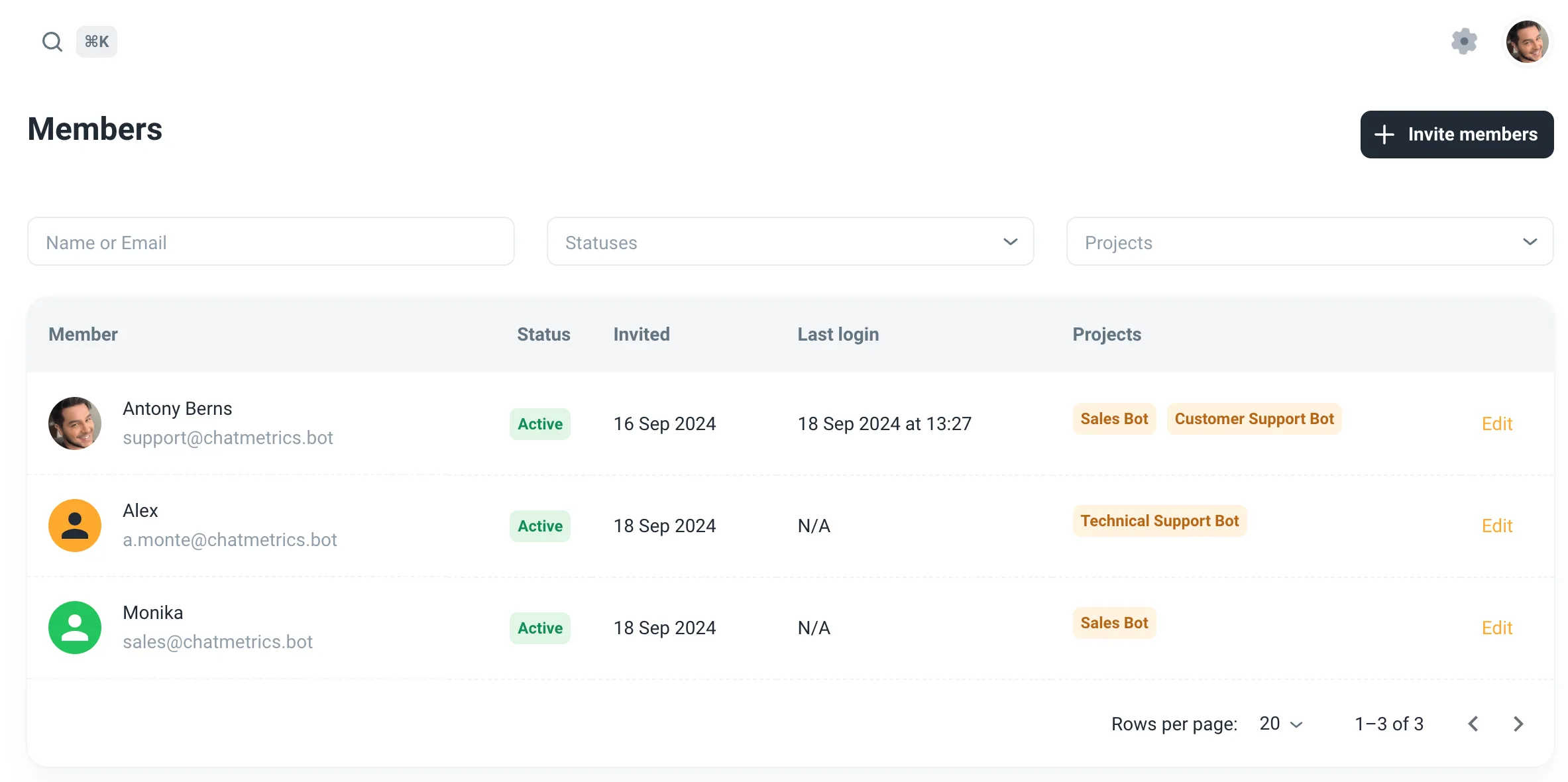
Task: Click the Members page heading
Action: 95,129
